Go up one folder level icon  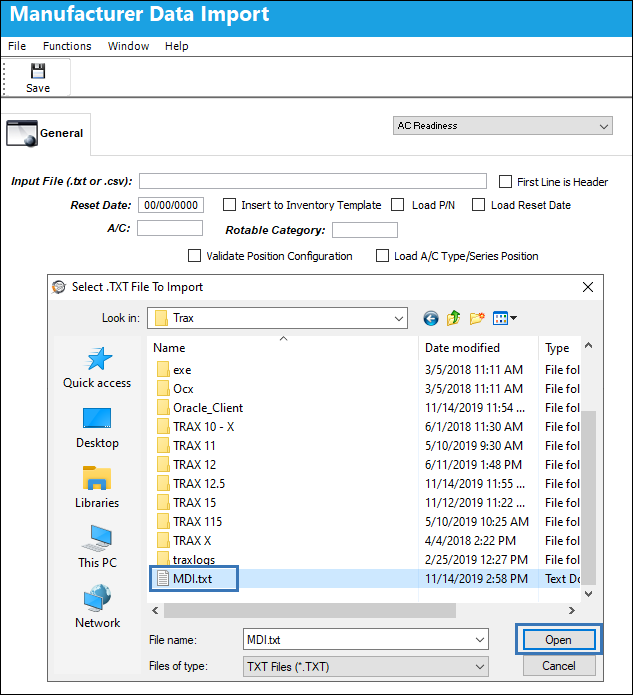(453, 318)
